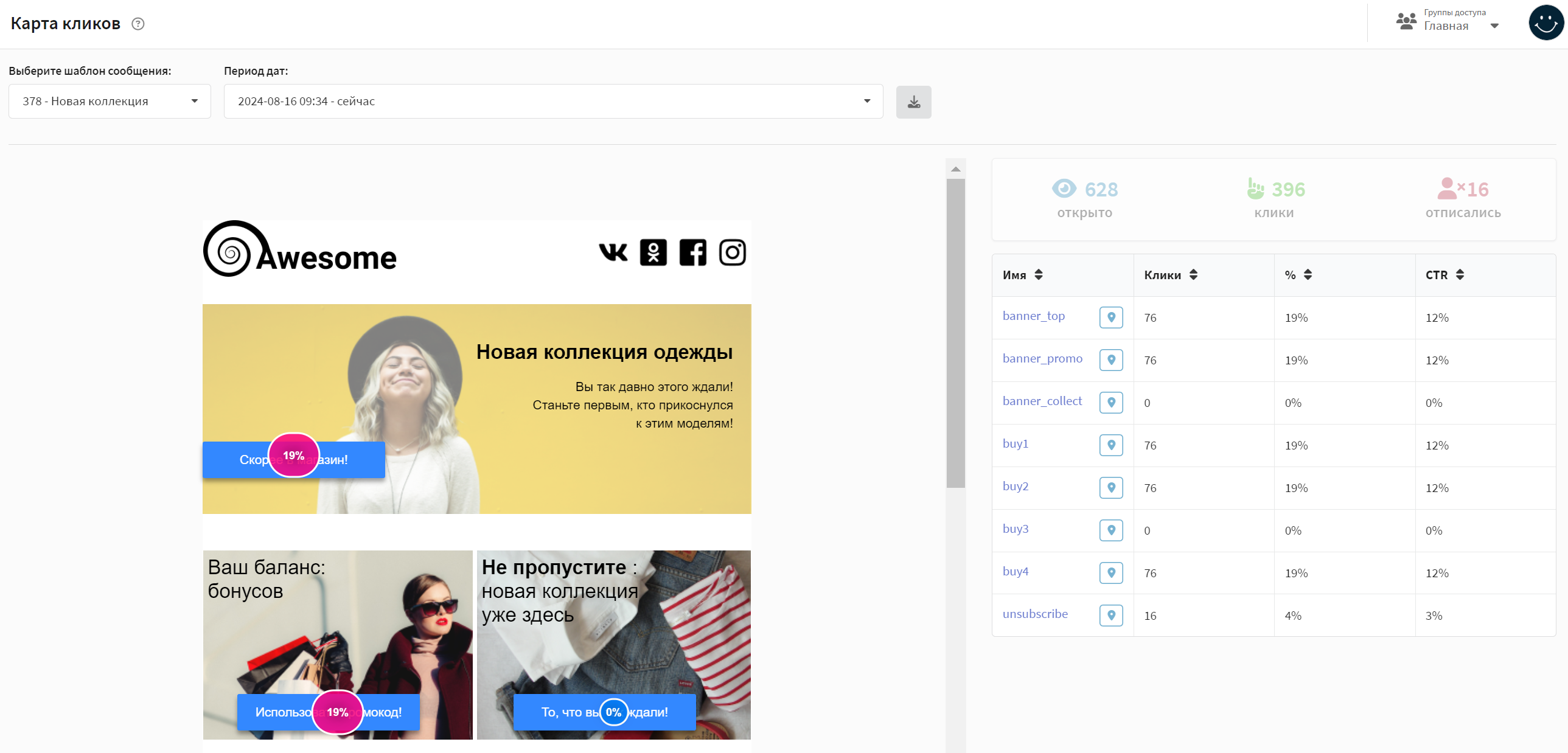The width and height of the screenshot is (1568, 753).
Task: Click the 19% bubble on the promo code button
Action: pos(337,712)
